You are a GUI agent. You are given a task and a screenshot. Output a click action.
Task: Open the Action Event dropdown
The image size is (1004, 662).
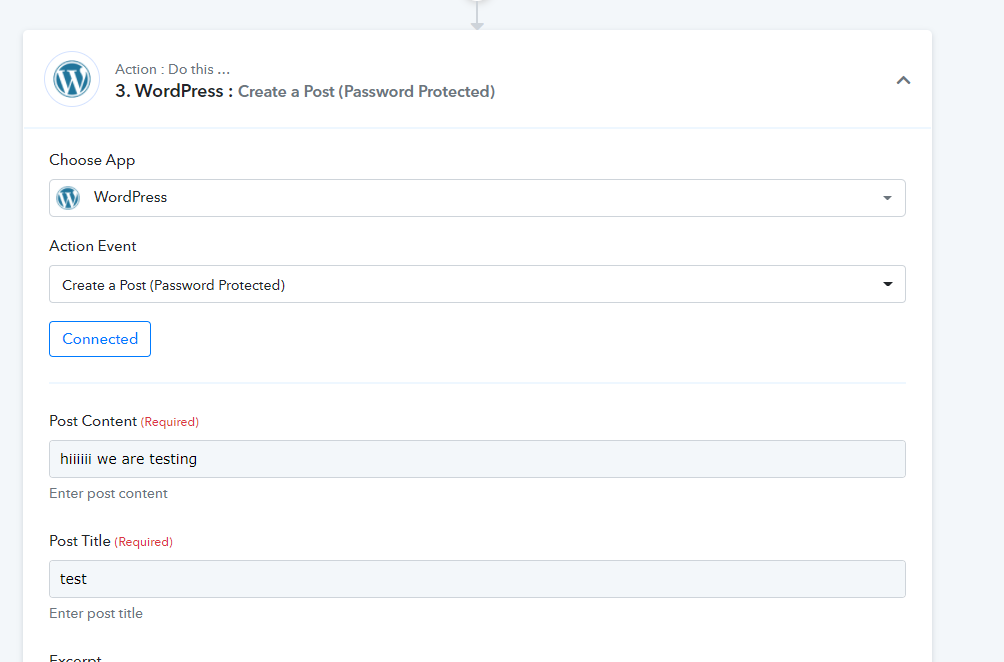477,284
